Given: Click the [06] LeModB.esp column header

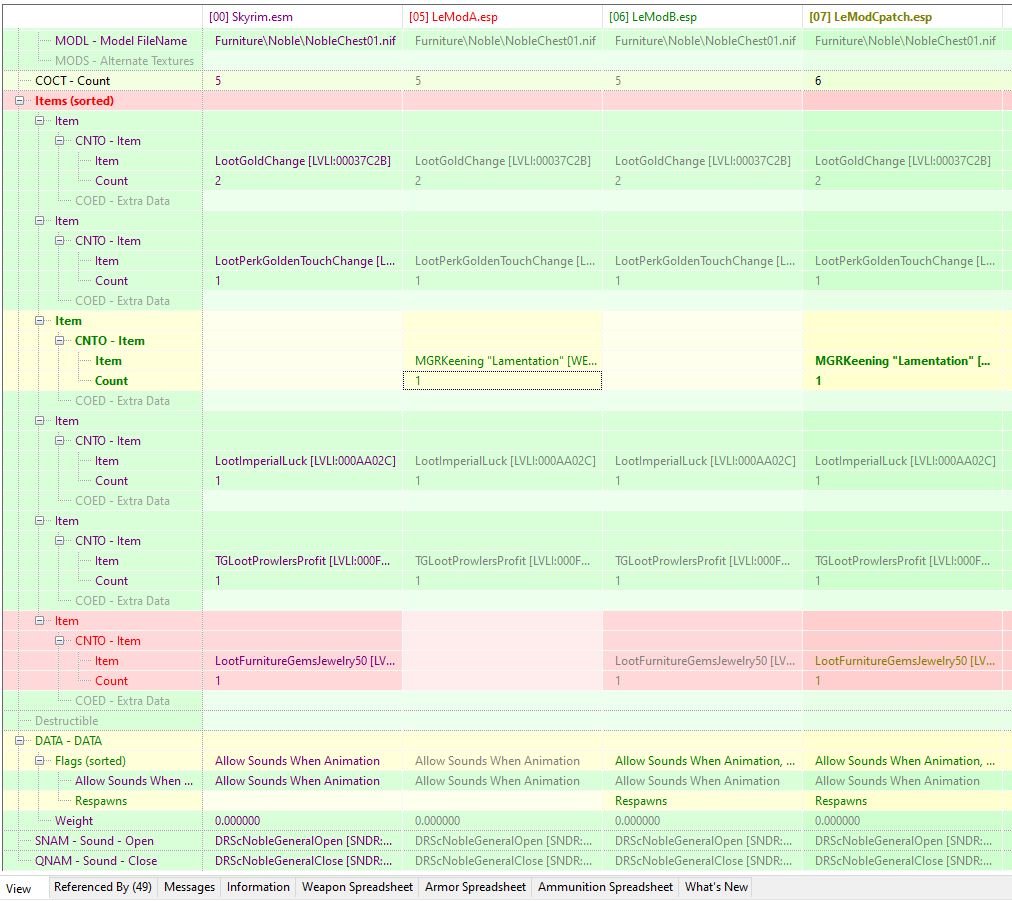Looking at the screenshot, I should [x=702, y=17].
